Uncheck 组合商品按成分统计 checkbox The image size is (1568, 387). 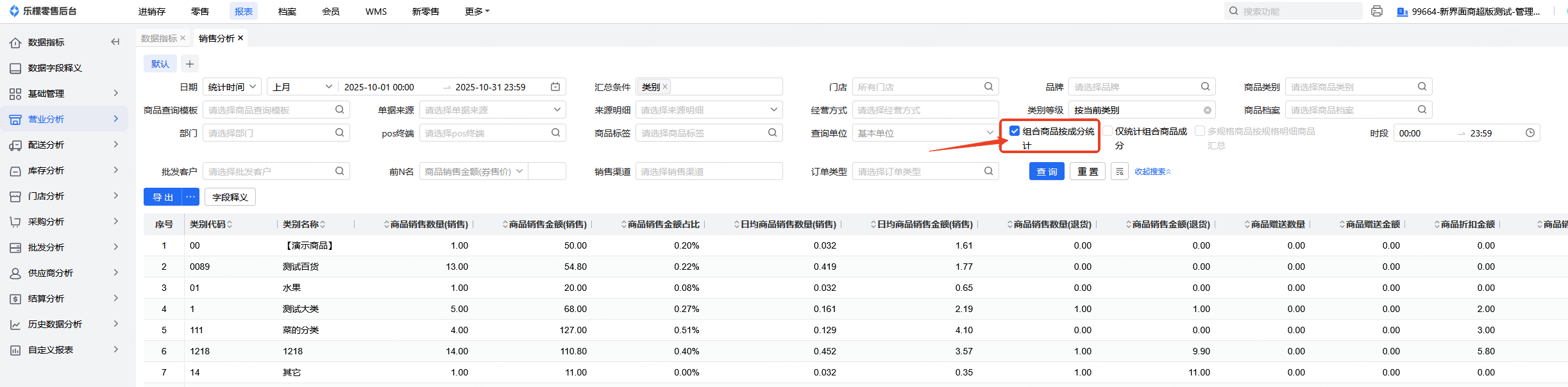tap(1015, 131)
